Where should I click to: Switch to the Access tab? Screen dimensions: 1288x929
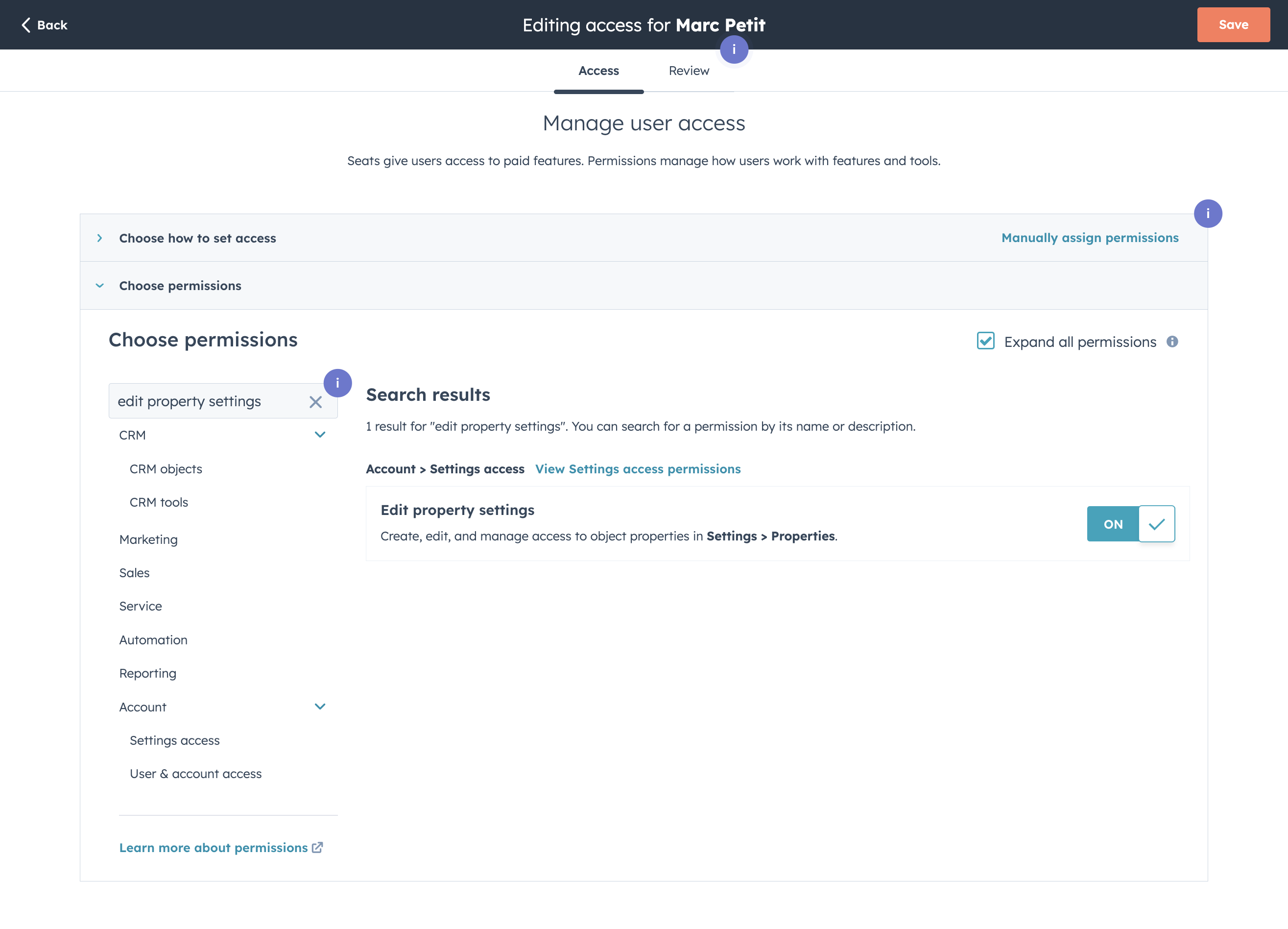click(598, 71)
